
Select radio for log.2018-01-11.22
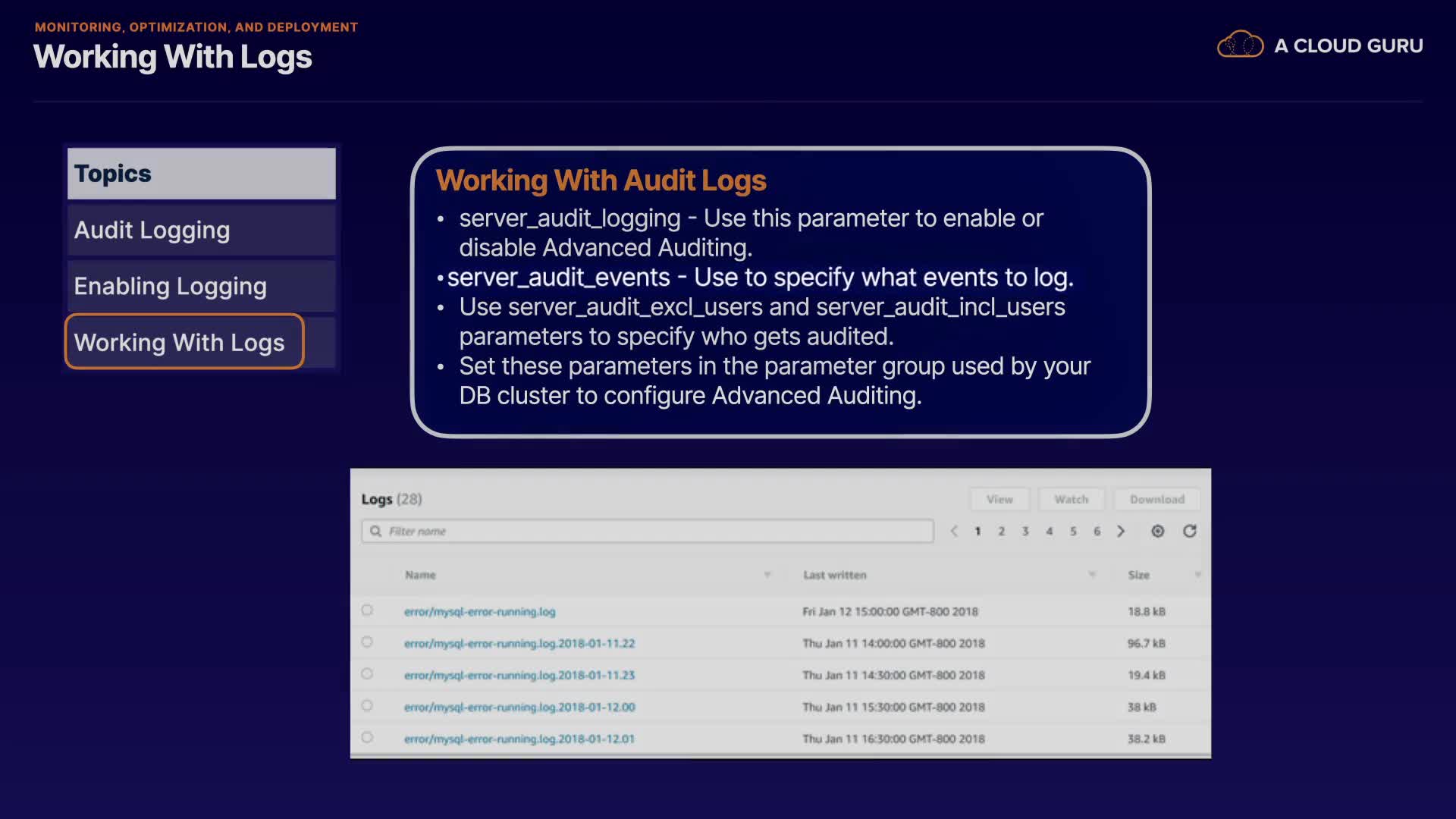pyautogui.click(x=367, y=642)
